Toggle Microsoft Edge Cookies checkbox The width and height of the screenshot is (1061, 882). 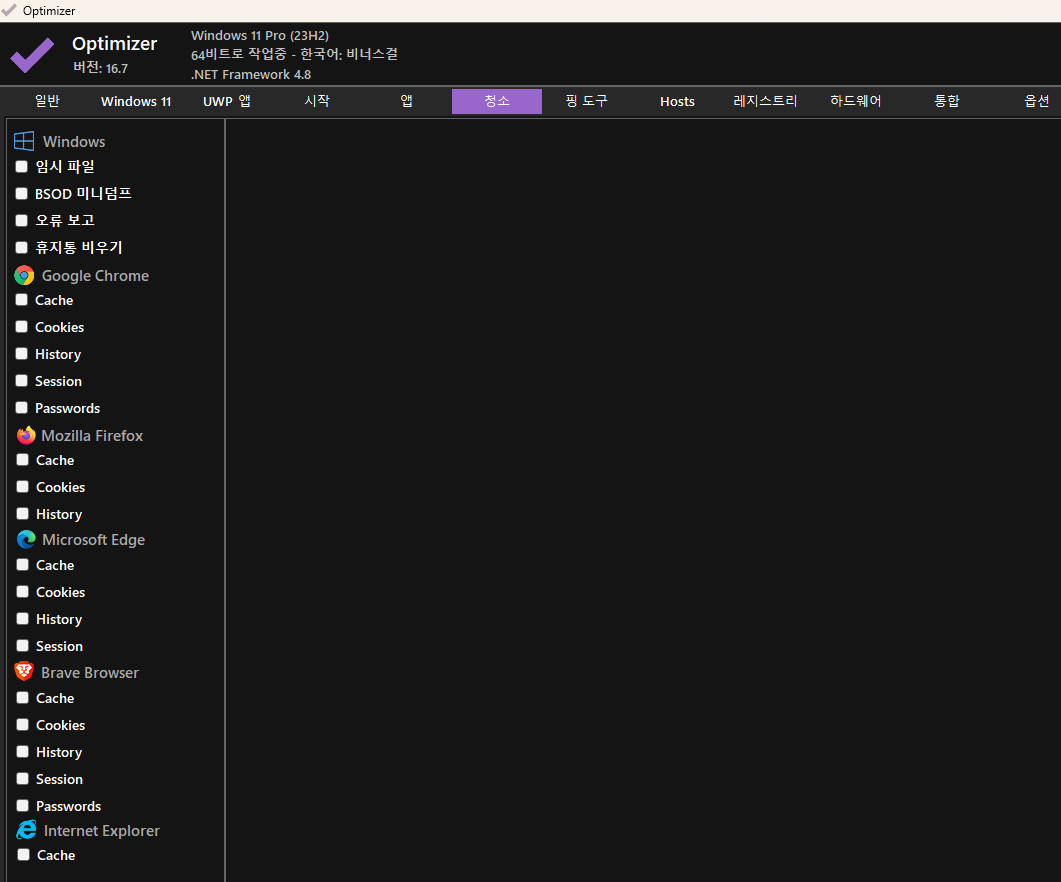22,592
